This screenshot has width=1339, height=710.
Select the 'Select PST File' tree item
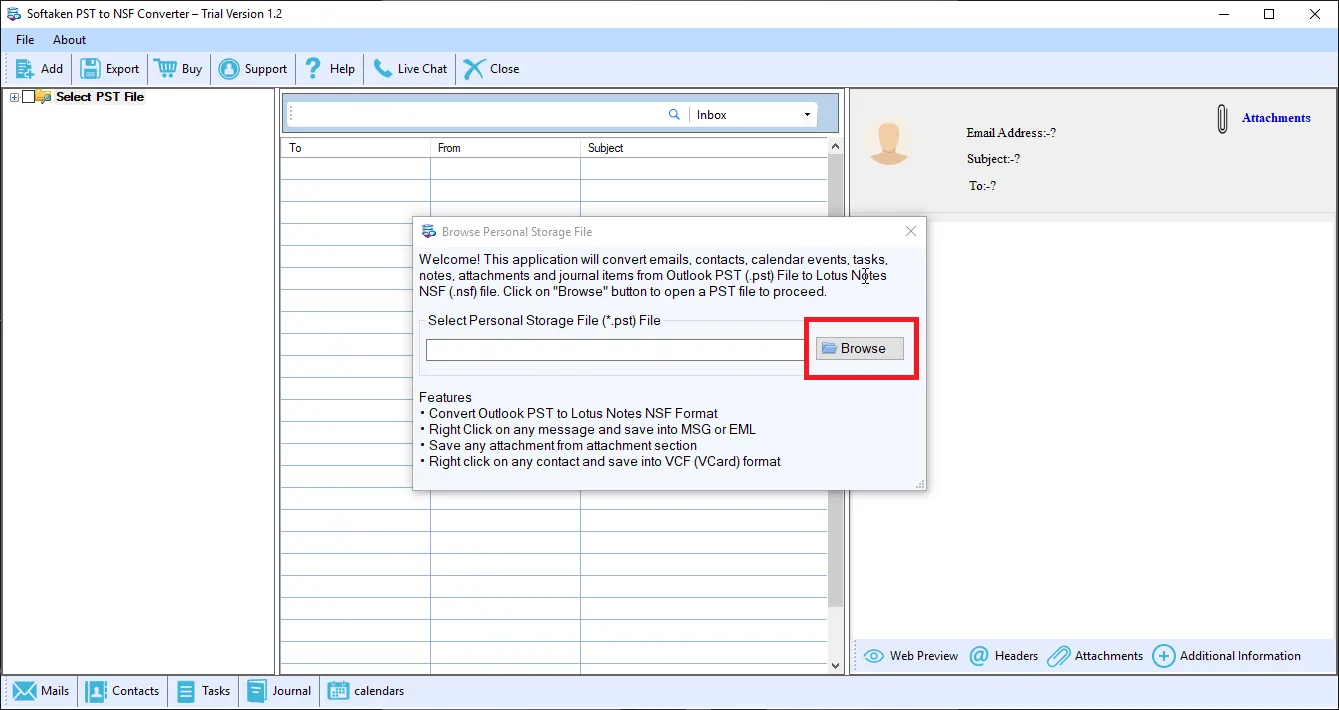point(100,97)
